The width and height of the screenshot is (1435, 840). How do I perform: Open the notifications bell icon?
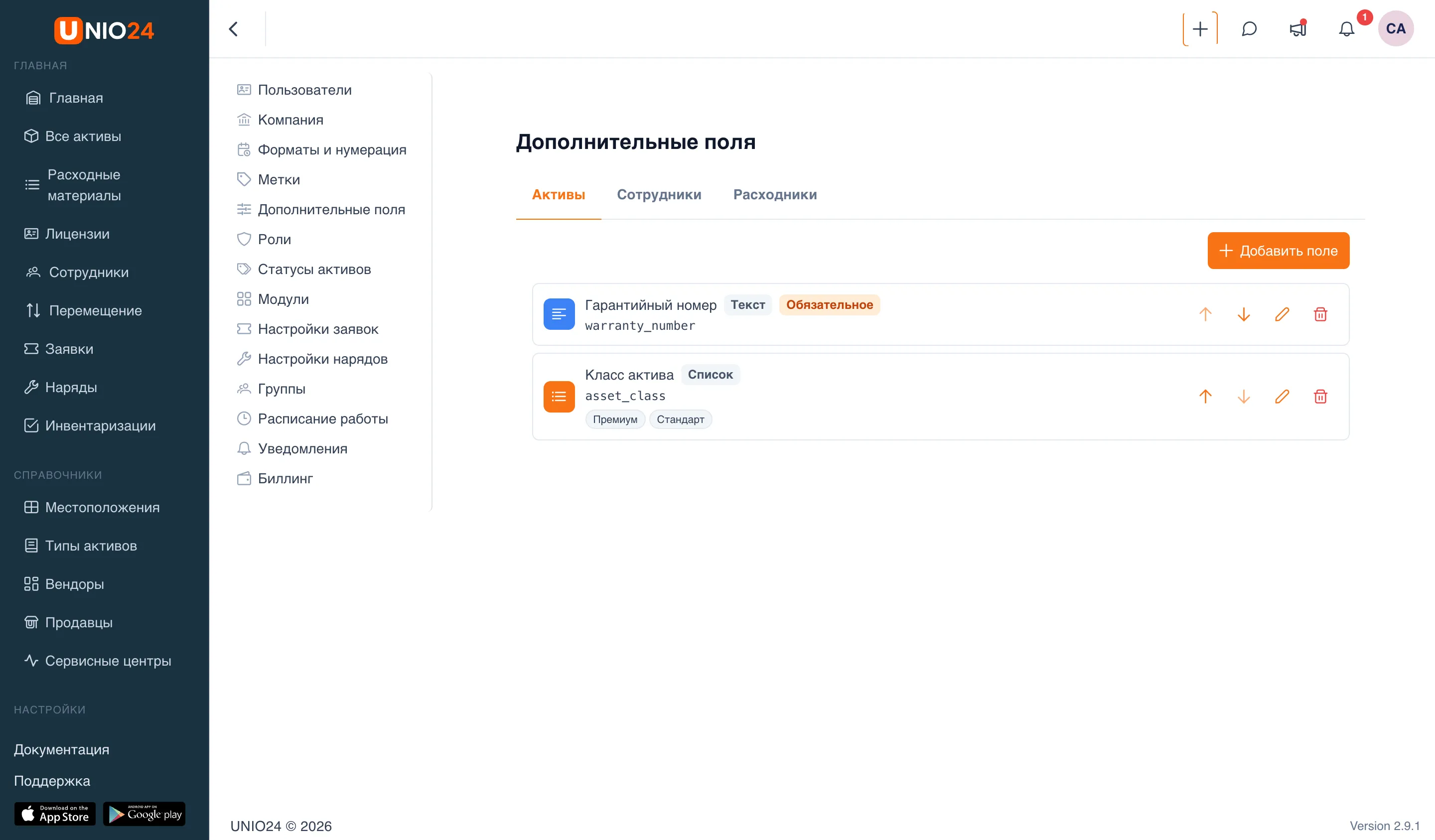point(1346,28)
